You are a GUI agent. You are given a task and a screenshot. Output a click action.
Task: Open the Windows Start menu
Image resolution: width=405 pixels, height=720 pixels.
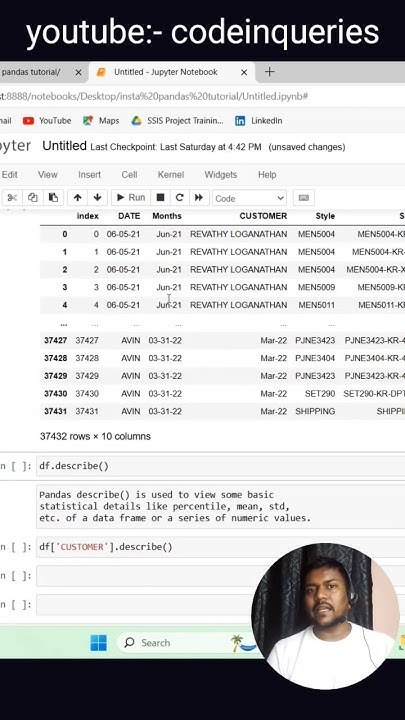tap(99, 643)
